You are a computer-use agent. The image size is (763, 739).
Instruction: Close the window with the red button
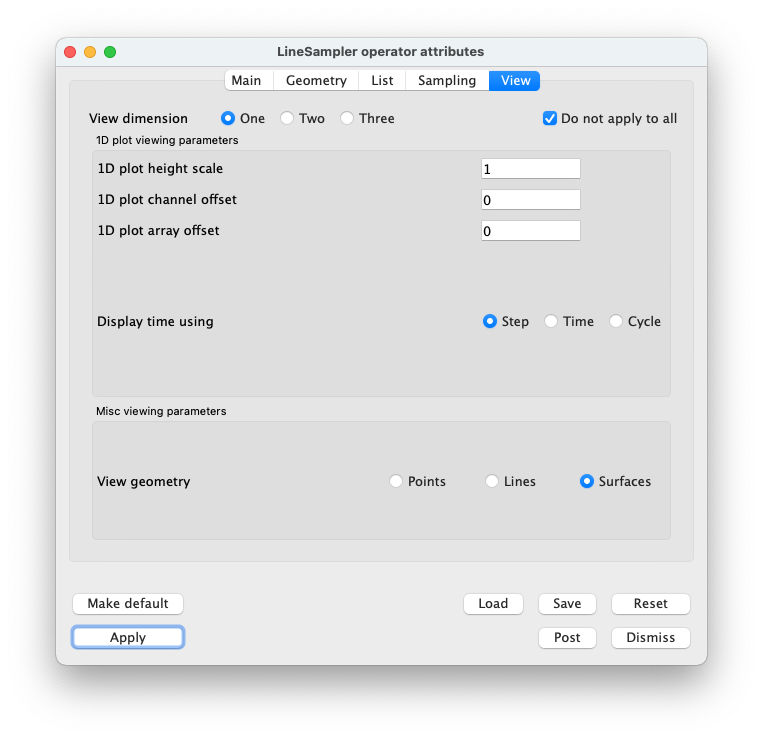70,52
